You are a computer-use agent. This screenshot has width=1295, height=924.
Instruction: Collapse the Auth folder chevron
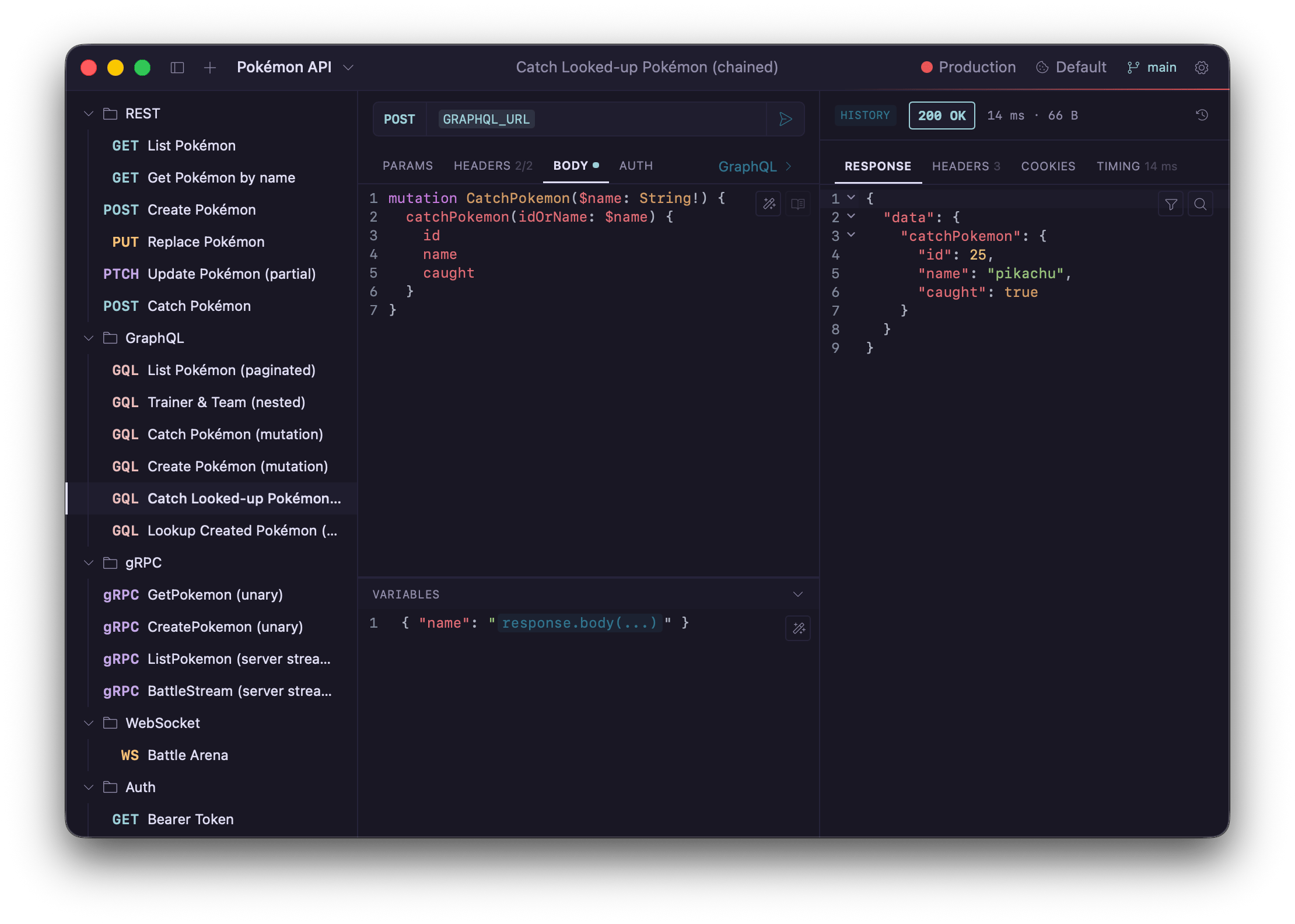89,787
